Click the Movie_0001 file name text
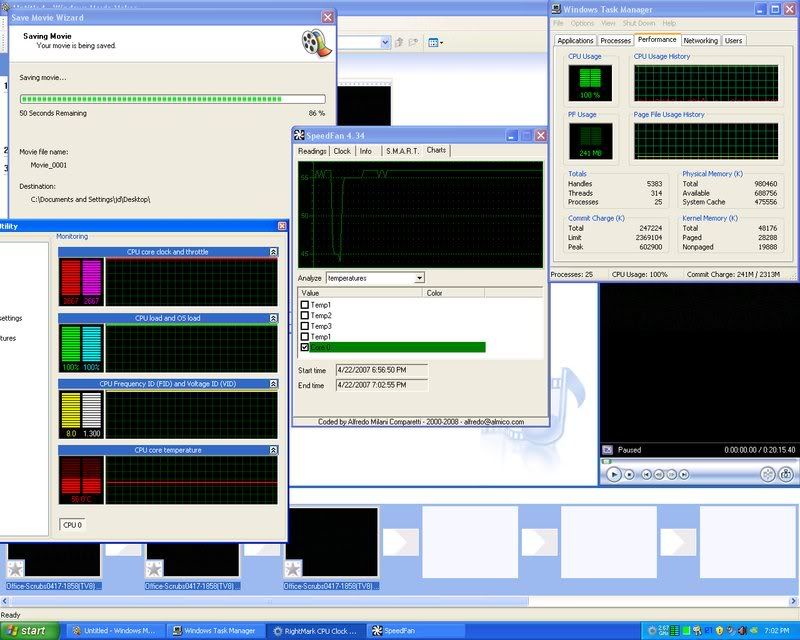This screenshot has width=800, height=640. point(48,165)
